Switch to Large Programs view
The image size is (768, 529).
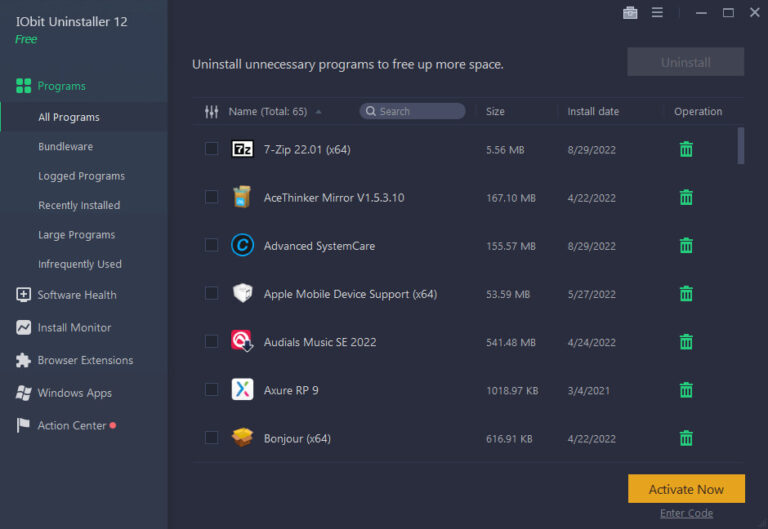(x=76, y=235)
